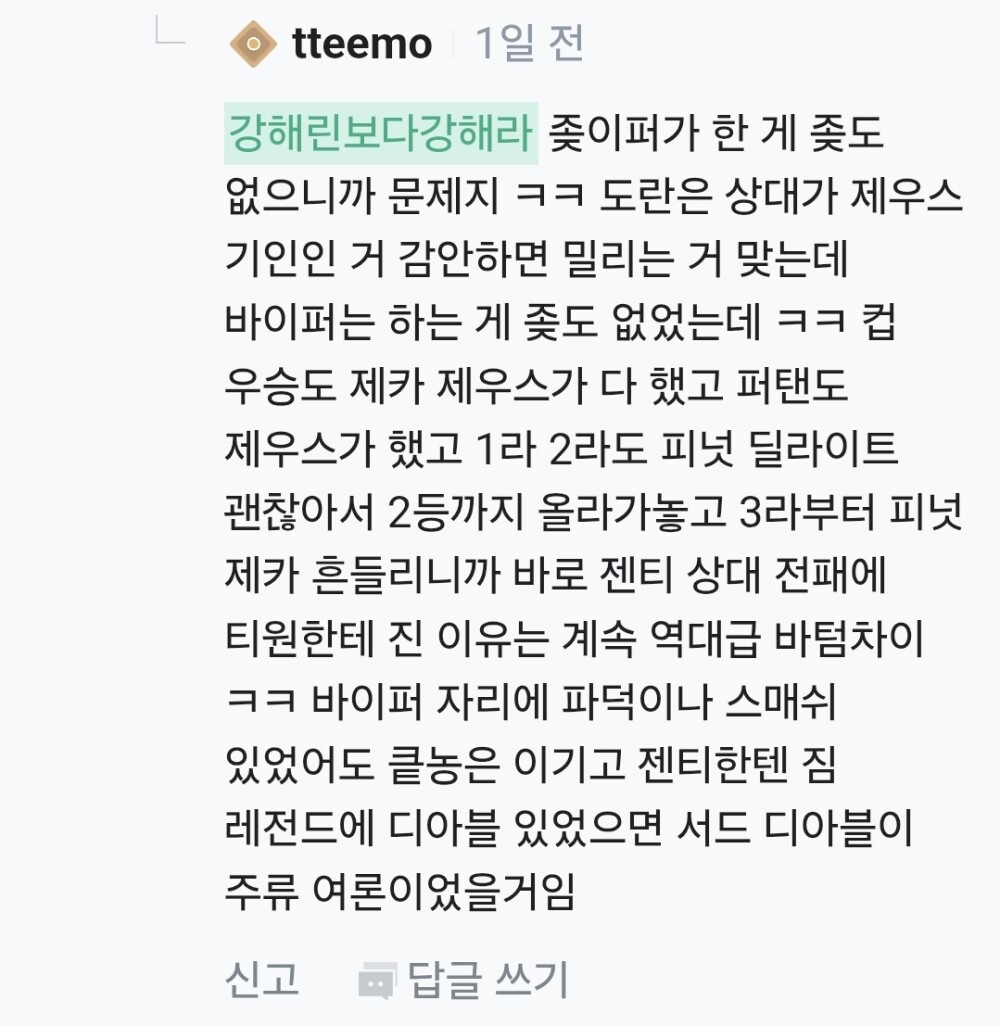Image resolution: width=1000 pixels, height=1026 pixels.
Task: Click the line starting with 기인인 거 감안하면
Action: point(536,260)
